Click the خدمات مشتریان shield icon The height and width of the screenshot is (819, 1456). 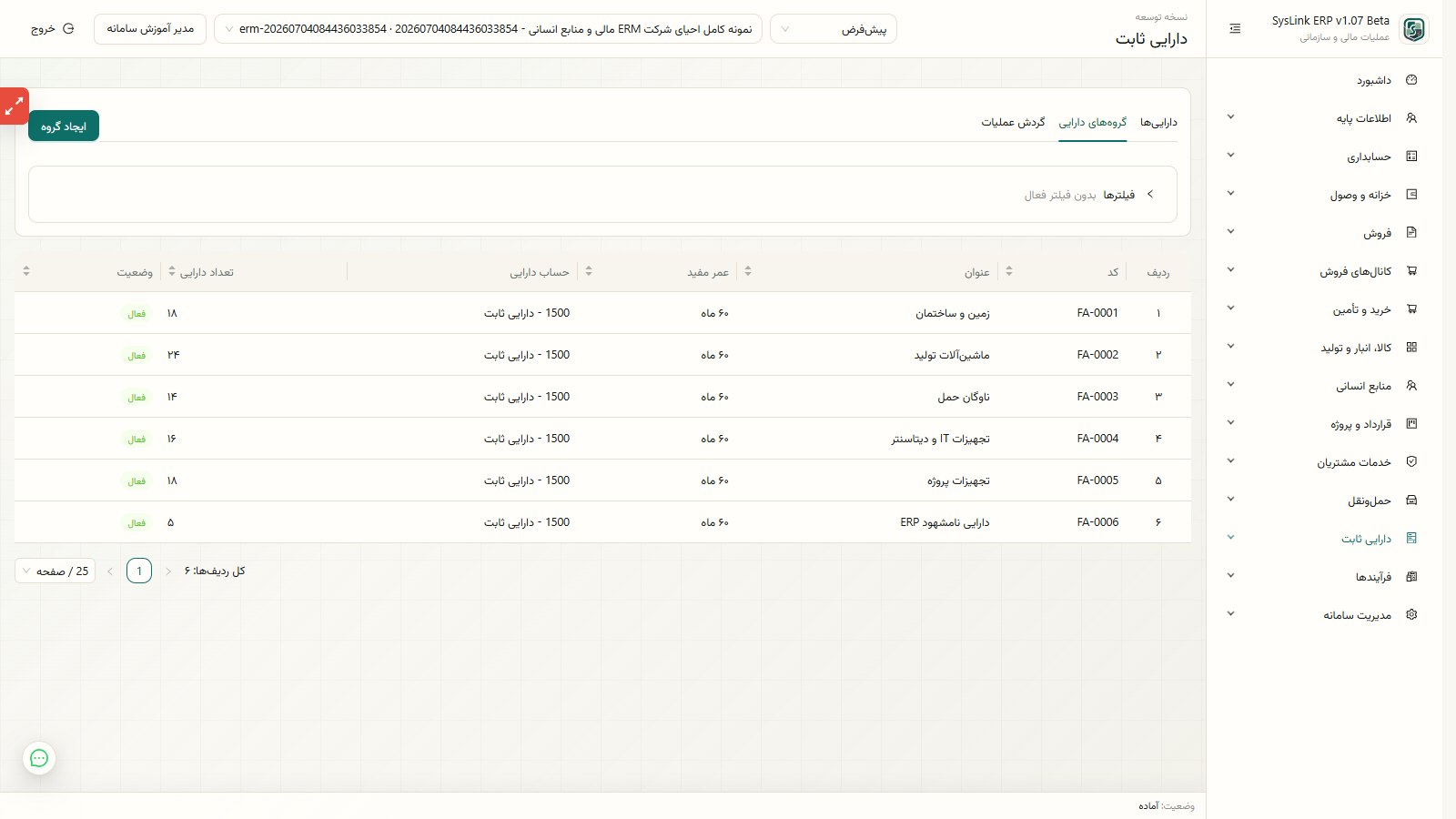pos(1411,462)
